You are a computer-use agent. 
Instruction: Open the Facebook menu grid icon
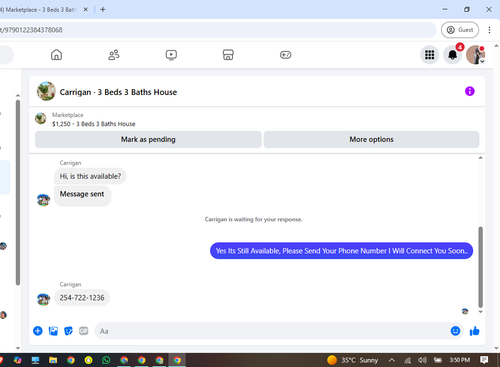pos(430,55)
